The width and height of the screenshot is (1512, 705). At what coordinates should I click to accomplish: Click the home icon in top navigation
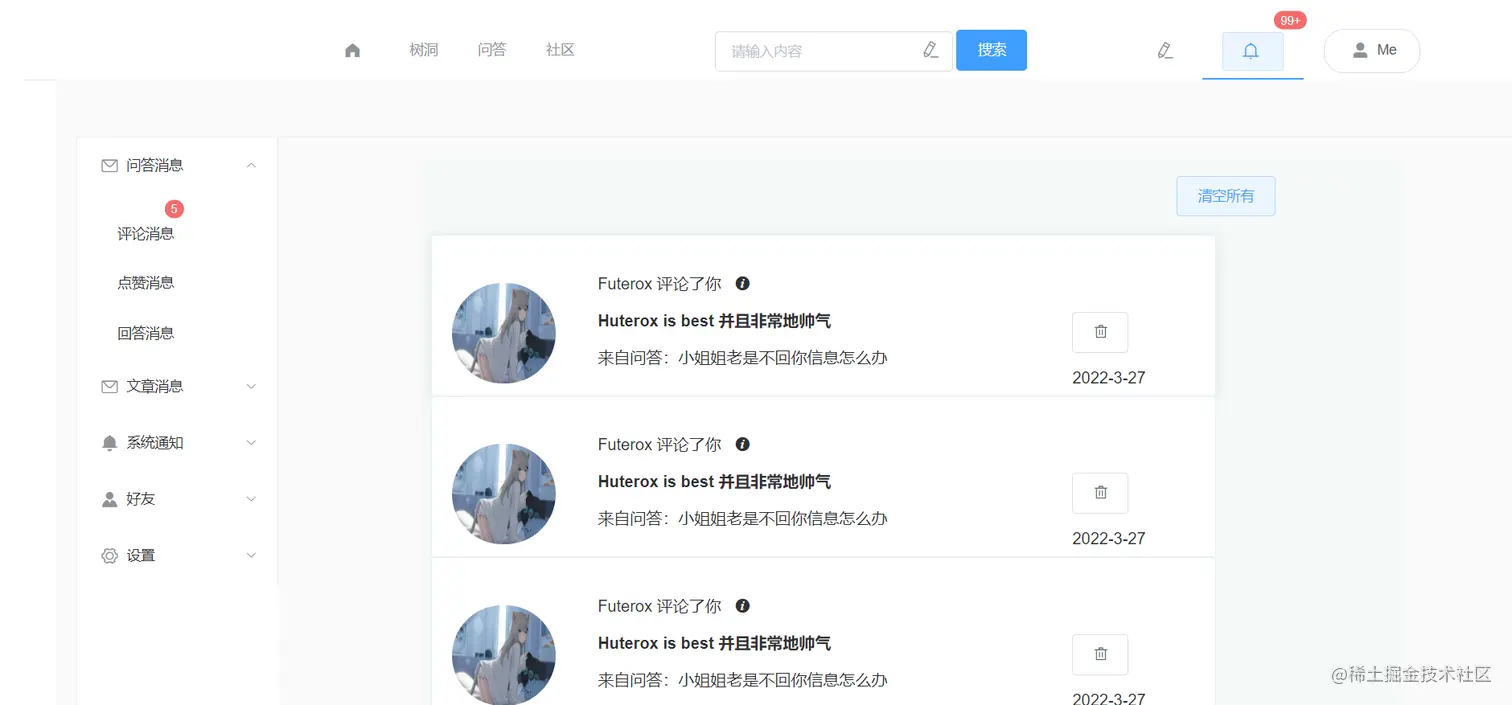(352, 49)
